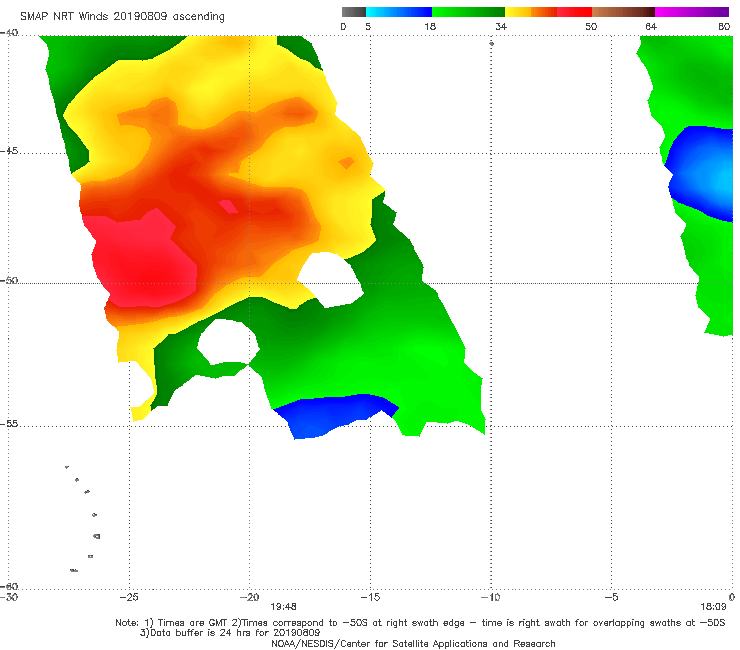Click the swath time stamp '19:48'
Screen dimensions: 740x650
click(x=283, y=607)
